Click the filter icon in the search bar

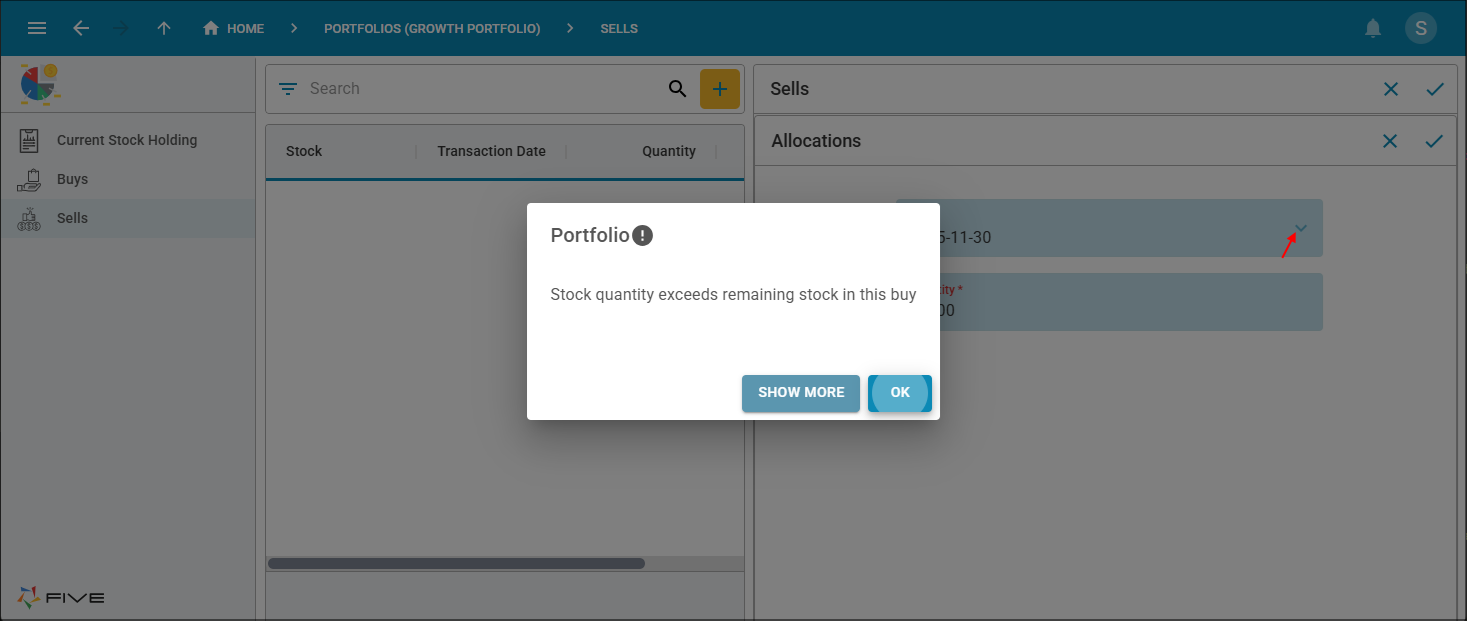pyautogui.click(x=288, y=88)
